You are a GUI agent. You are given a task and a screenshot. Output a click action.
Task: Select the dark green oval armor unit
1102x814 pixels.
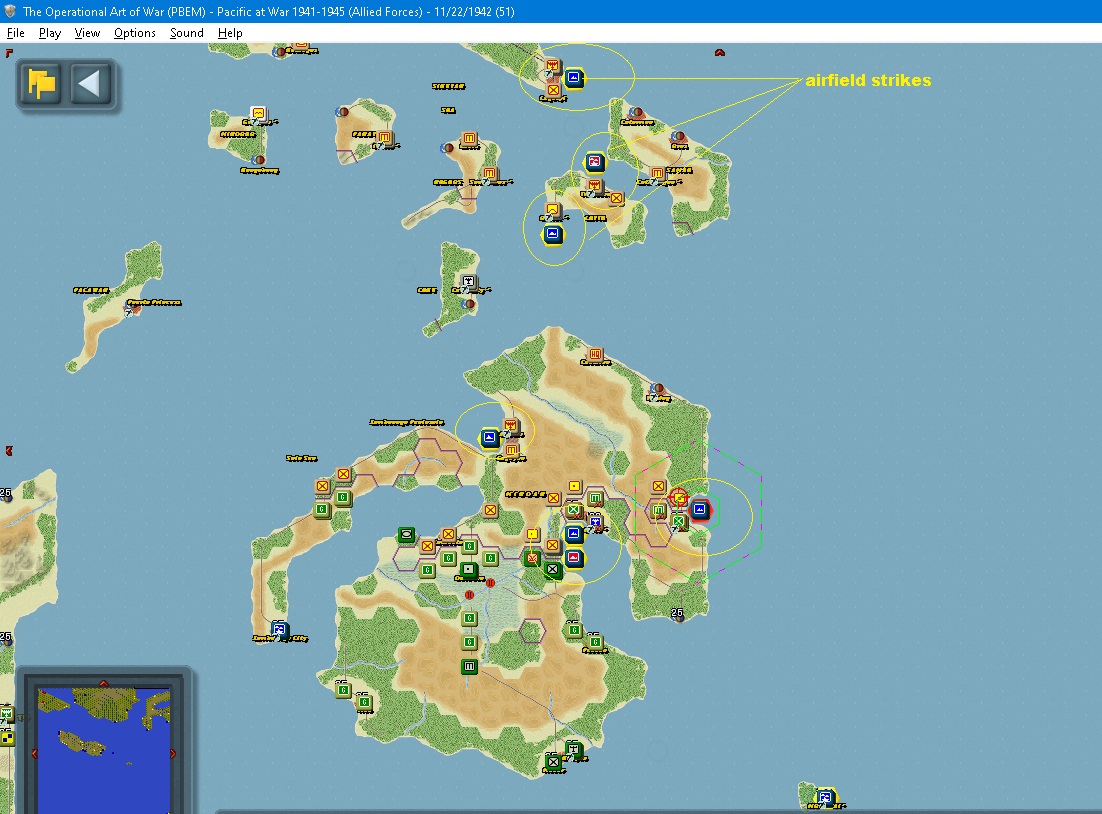406,536
